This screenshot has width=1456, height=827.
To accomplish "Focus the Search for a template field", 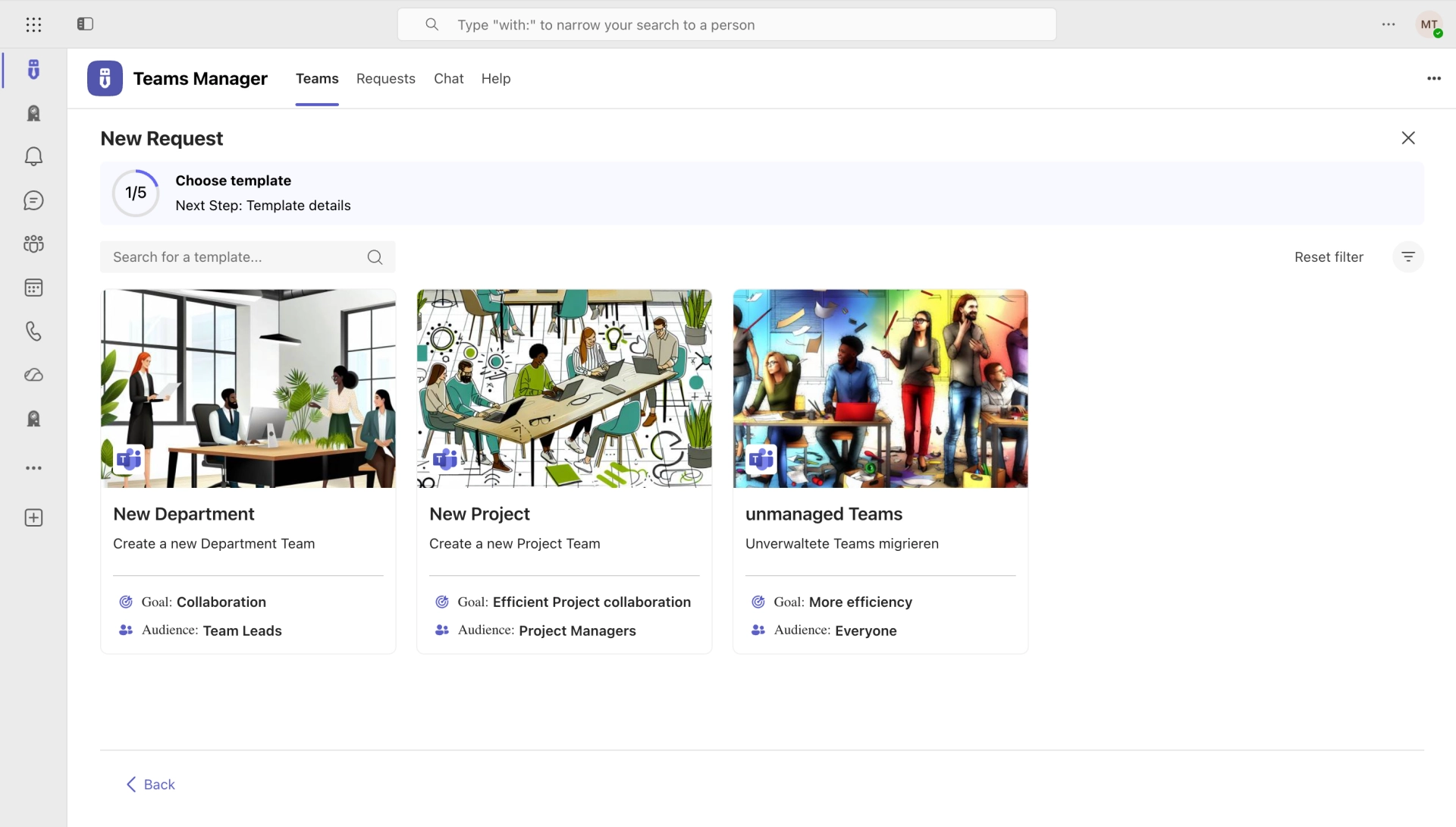I will [248, 257].
